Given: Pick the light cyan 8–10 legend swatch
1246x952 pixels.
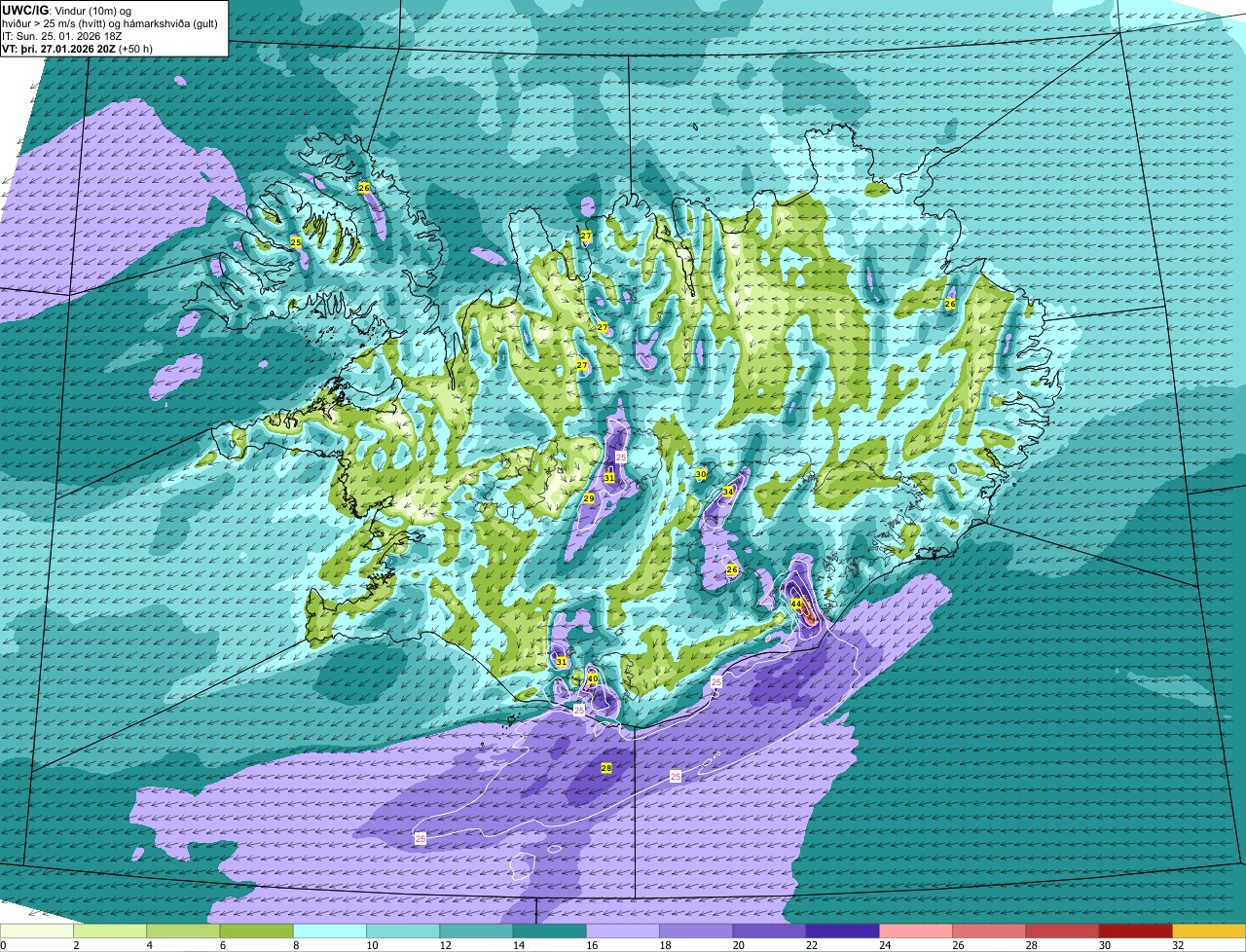Looking at the screenshot, I should point(329,932).
